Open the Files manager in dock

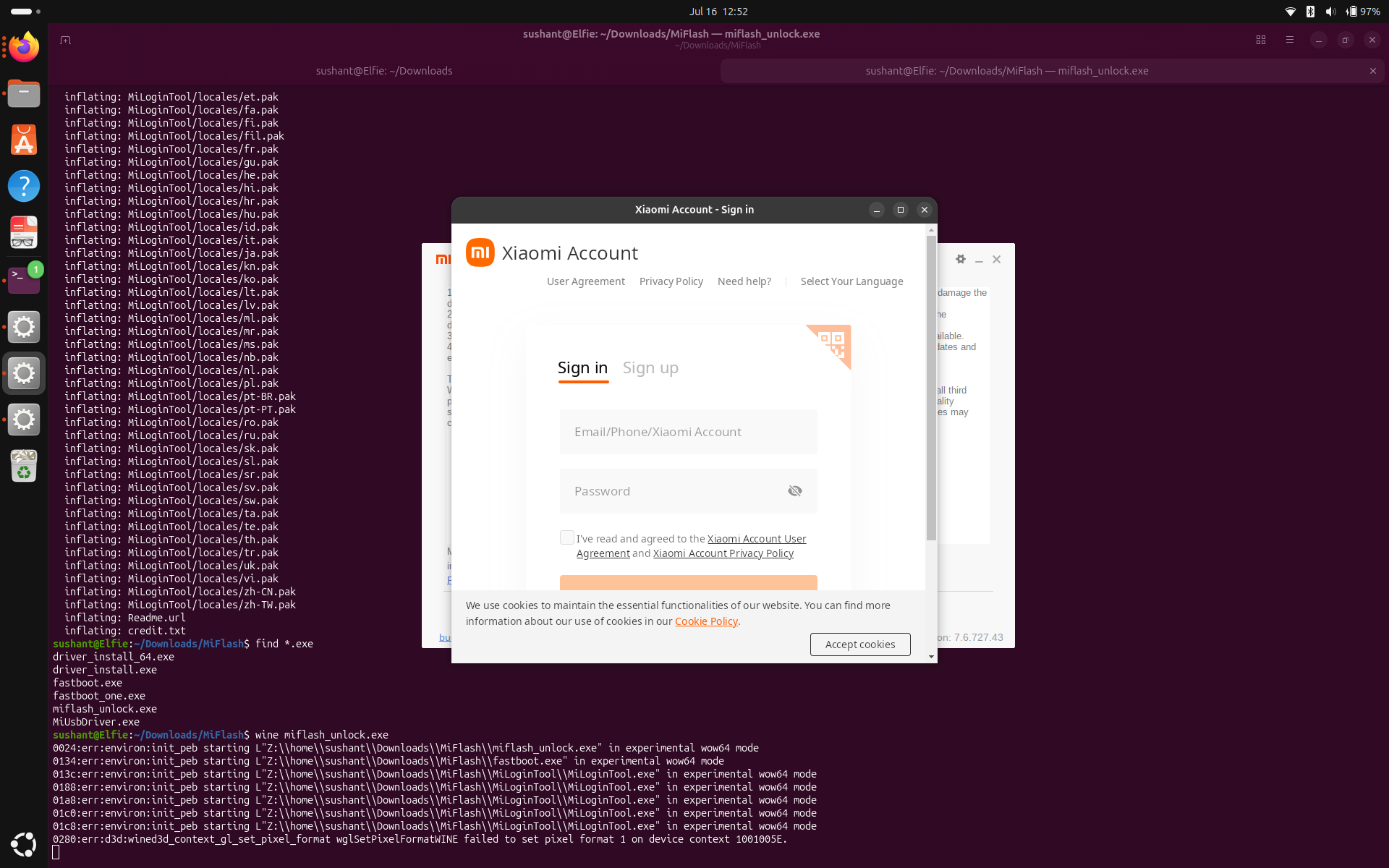coord(24,93)
